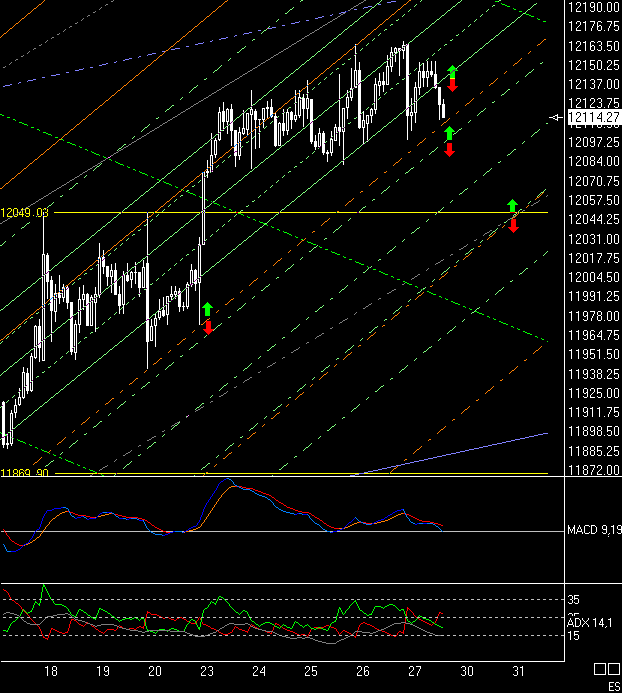Click date 23 on time axis

click(207, 671)
